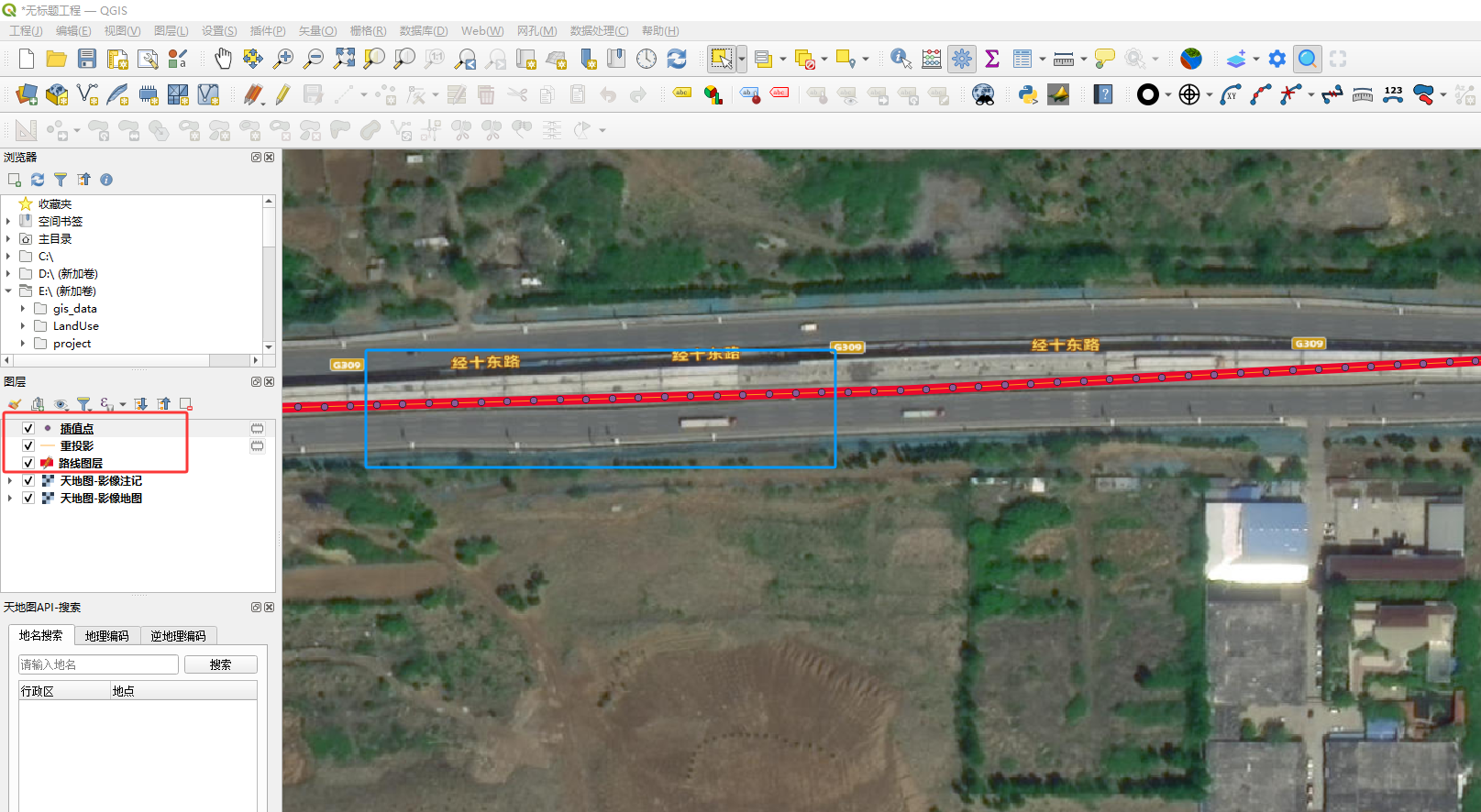Open the 数据处理(C) menu
The height and width of the screenshot is (812, 1481).
[x=599, y=30]
